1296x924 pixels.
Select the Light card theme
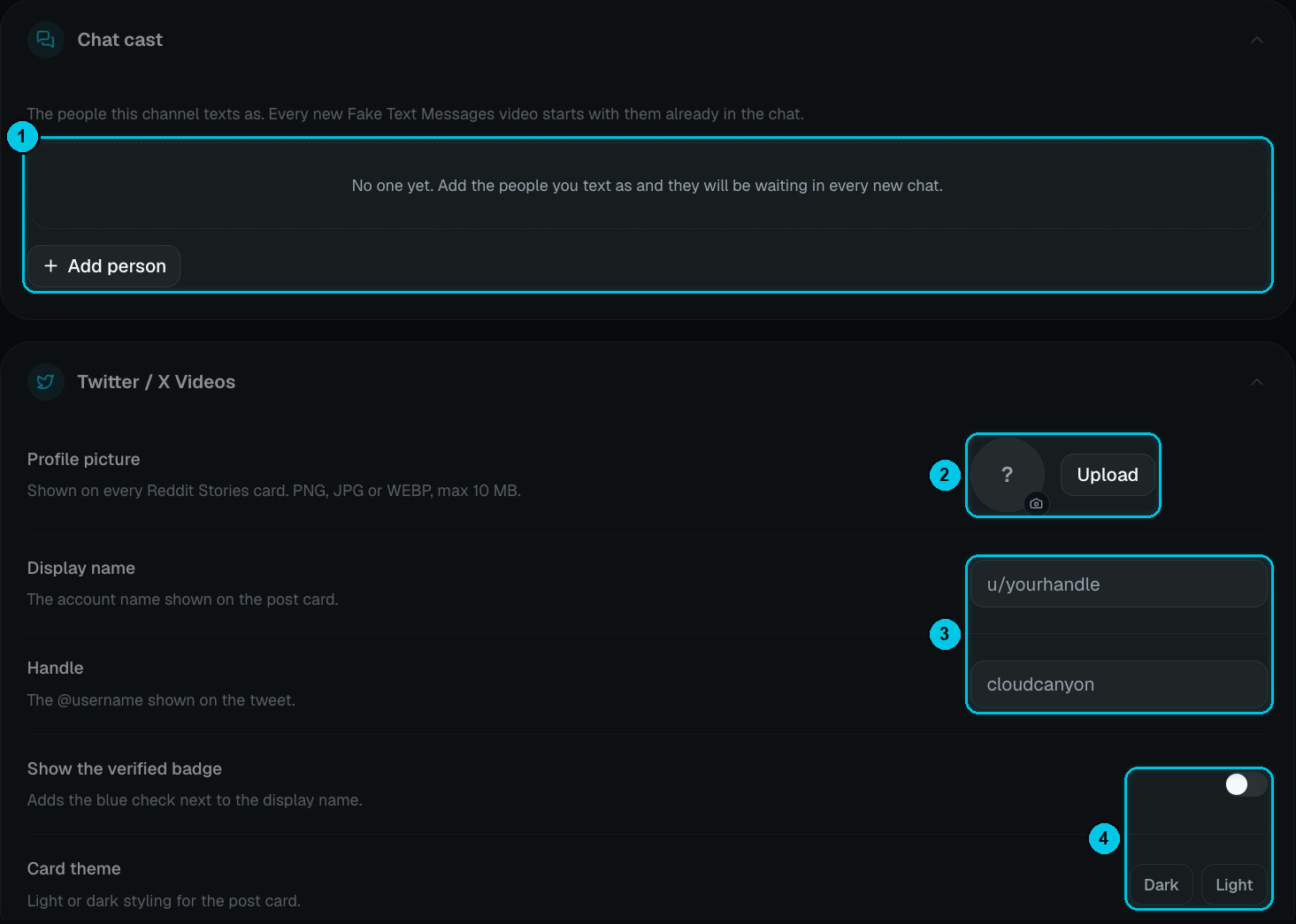coord(1234,884)
